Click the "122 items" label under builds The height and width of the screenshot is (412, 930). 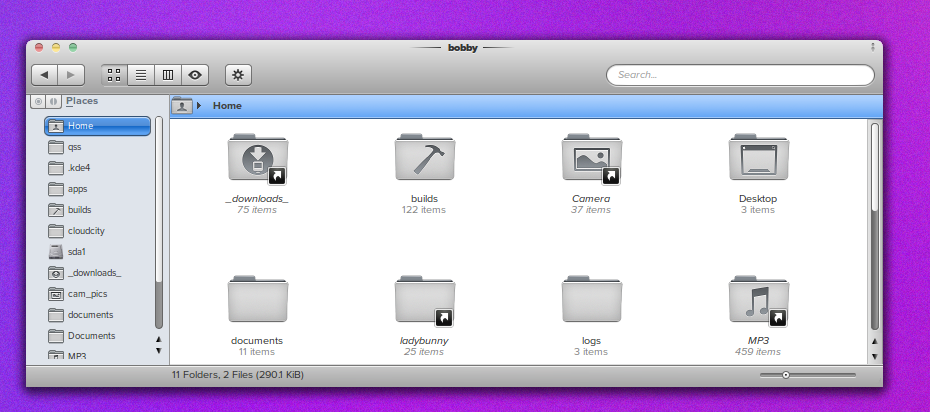(423, 210)
